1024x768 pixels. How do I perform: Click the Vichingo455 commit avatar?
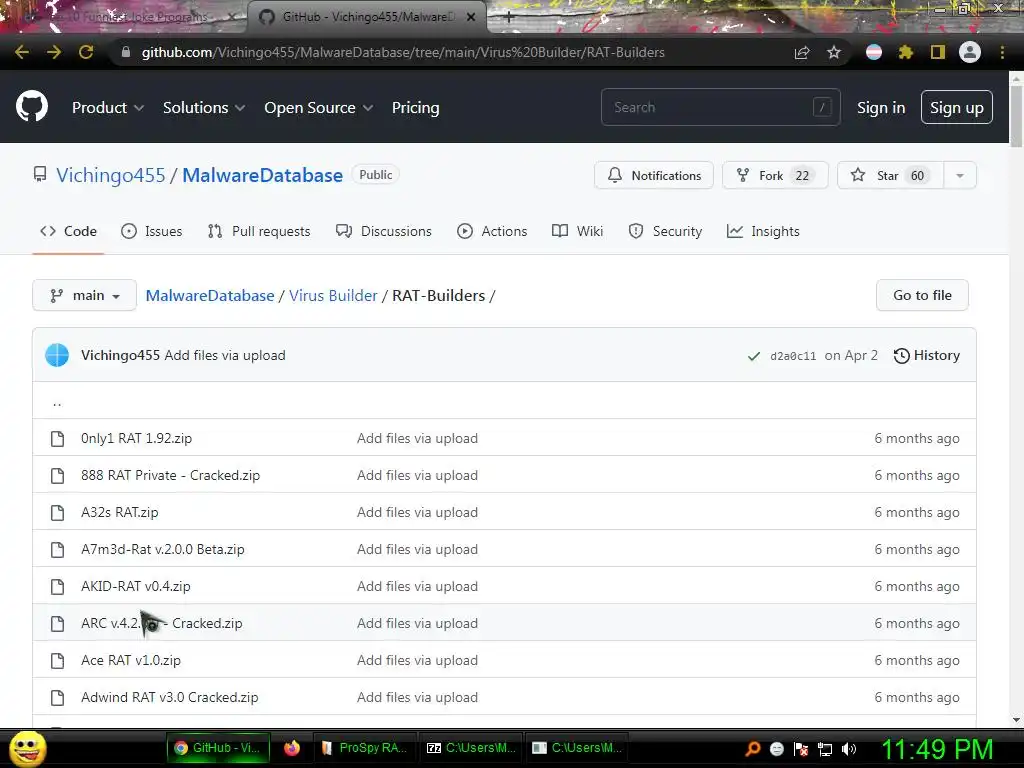57,355
